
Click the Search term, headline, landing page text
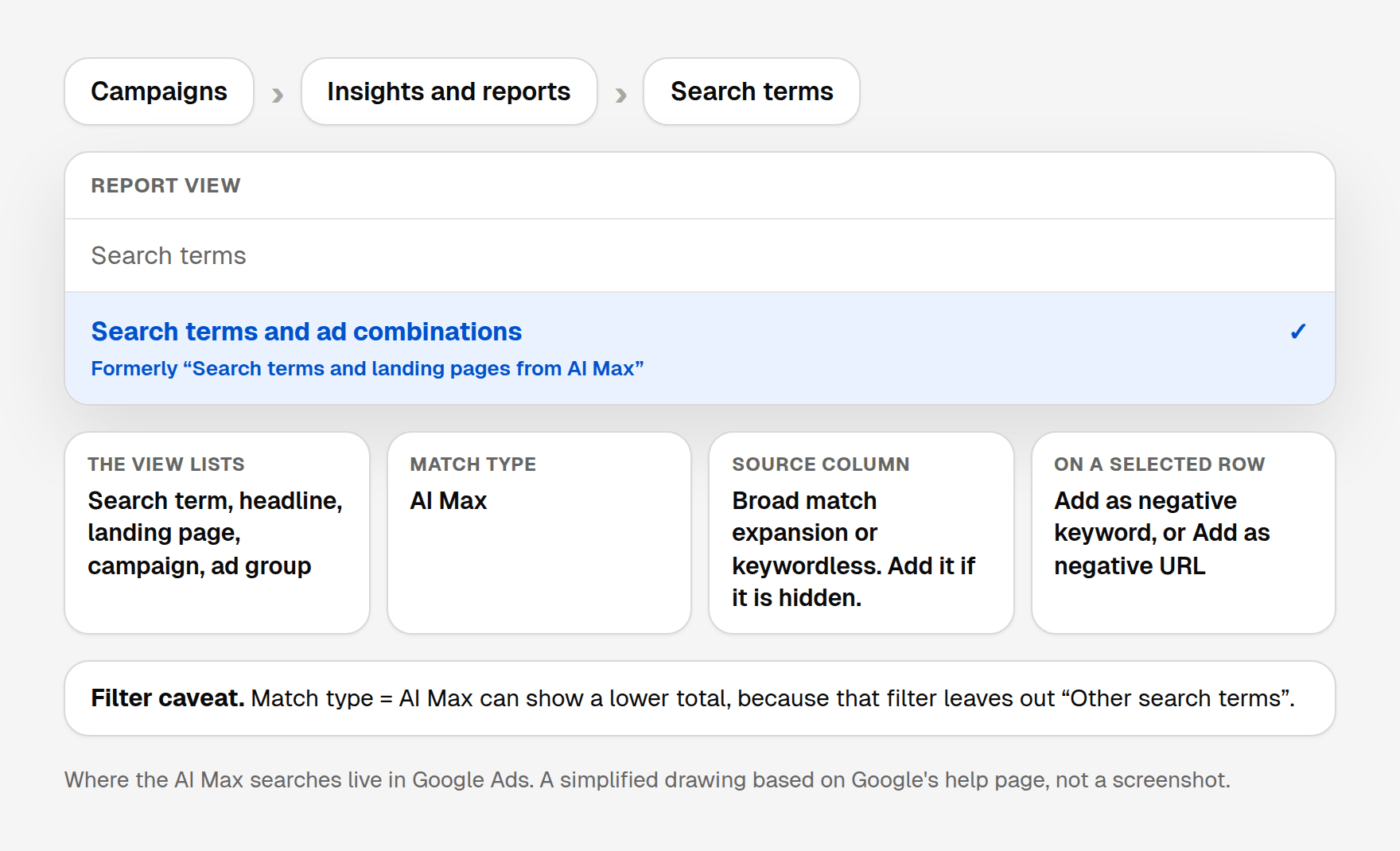point(215,533)
